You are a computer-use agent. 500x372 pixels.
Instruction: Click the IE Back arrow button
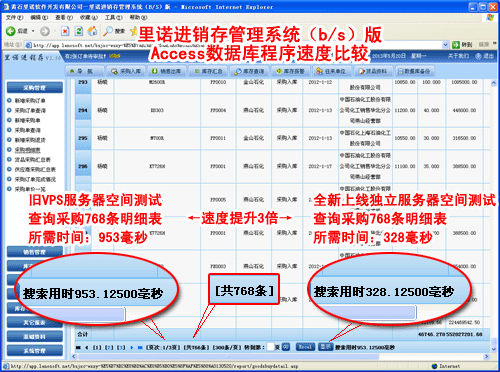11,31
